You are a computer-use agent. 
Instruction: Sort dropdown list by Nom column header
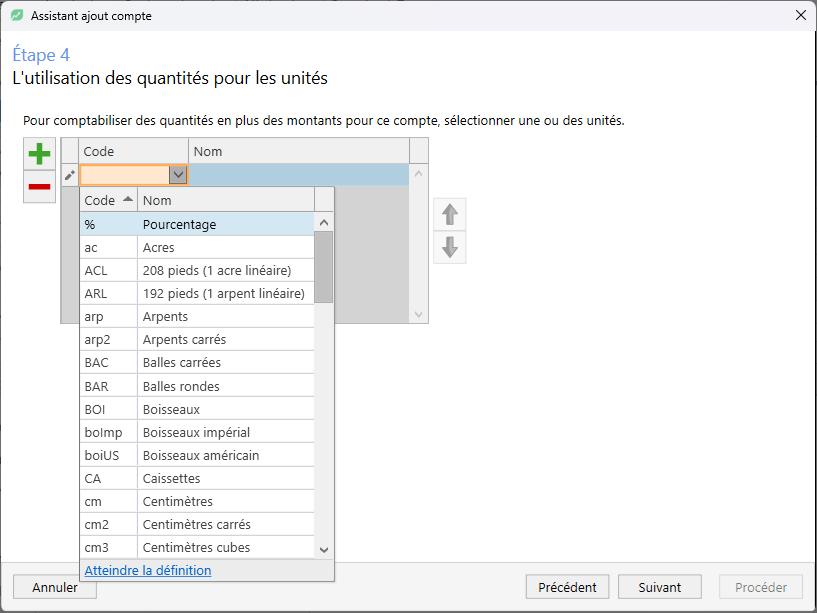(226, 200)
